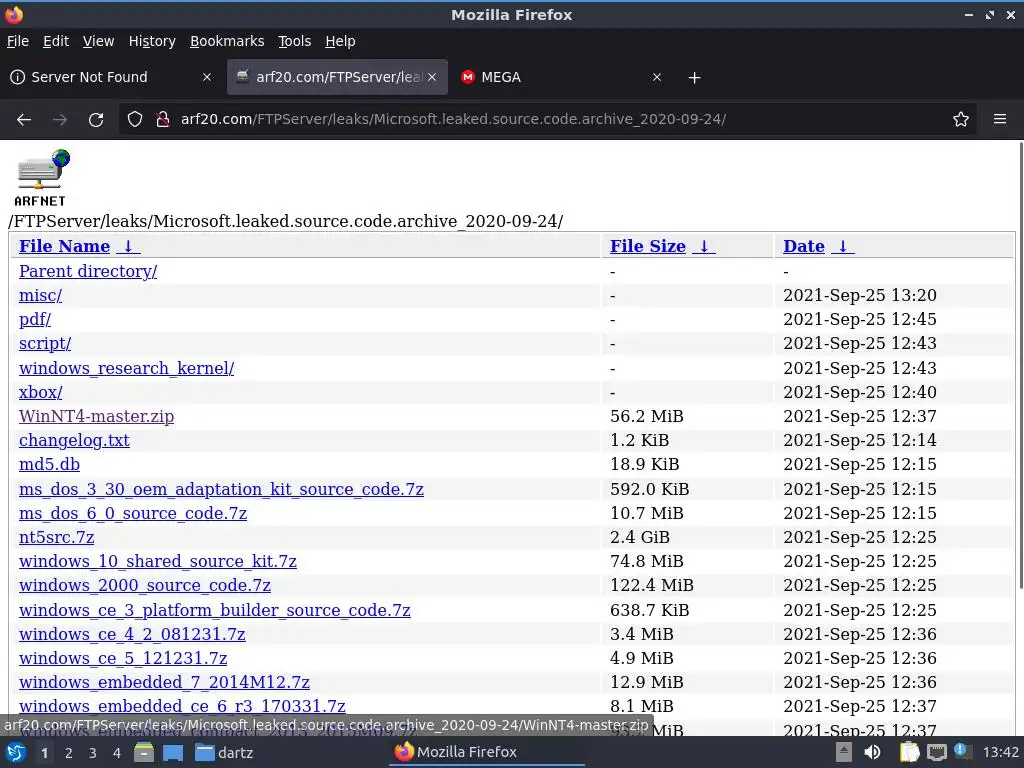
Task: Download ms_dos_3_30_oem_adaptation_kit_source_code.7z
Action: tap(221, 489)
